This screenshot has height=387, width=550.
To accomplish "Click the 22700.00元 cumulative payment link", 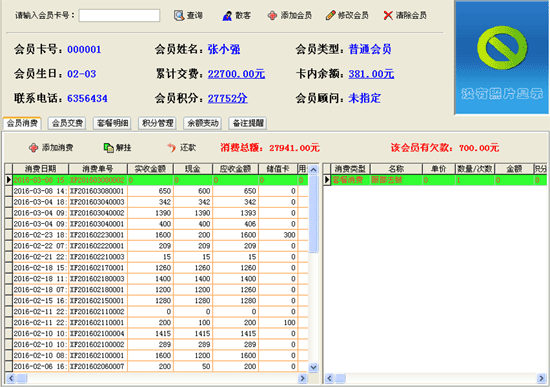I will click(236, 74).
